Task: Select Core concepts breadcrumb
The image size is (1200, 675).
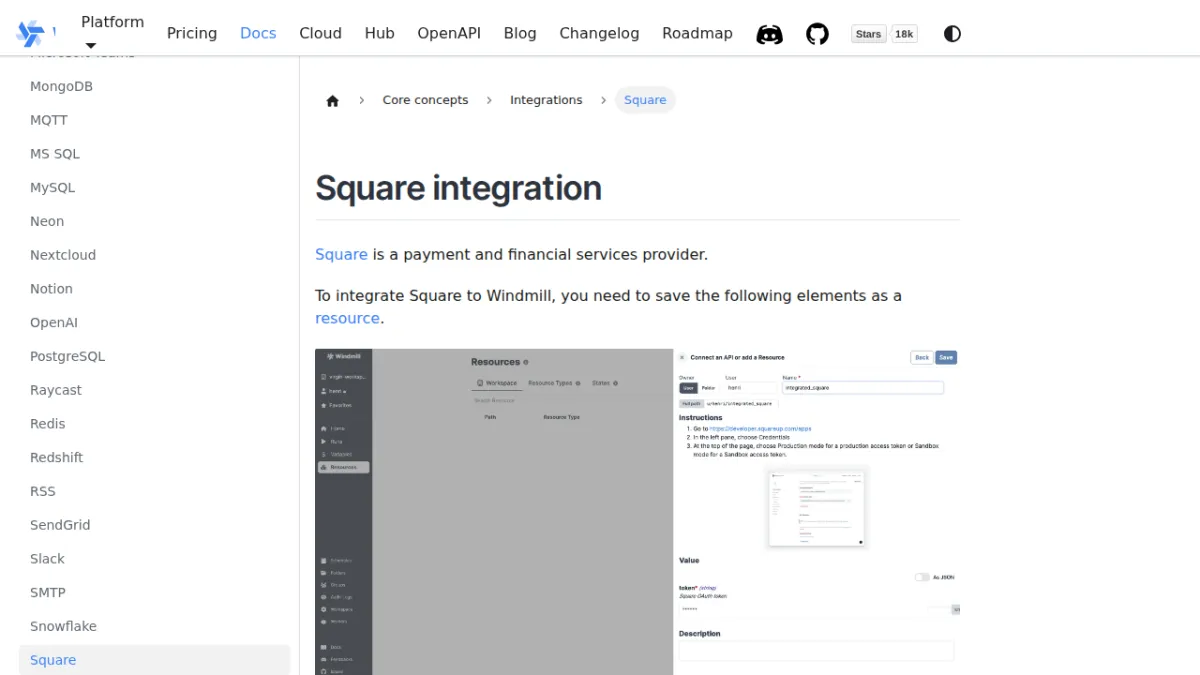Action: pyautogui.click(x=425, y=100)
